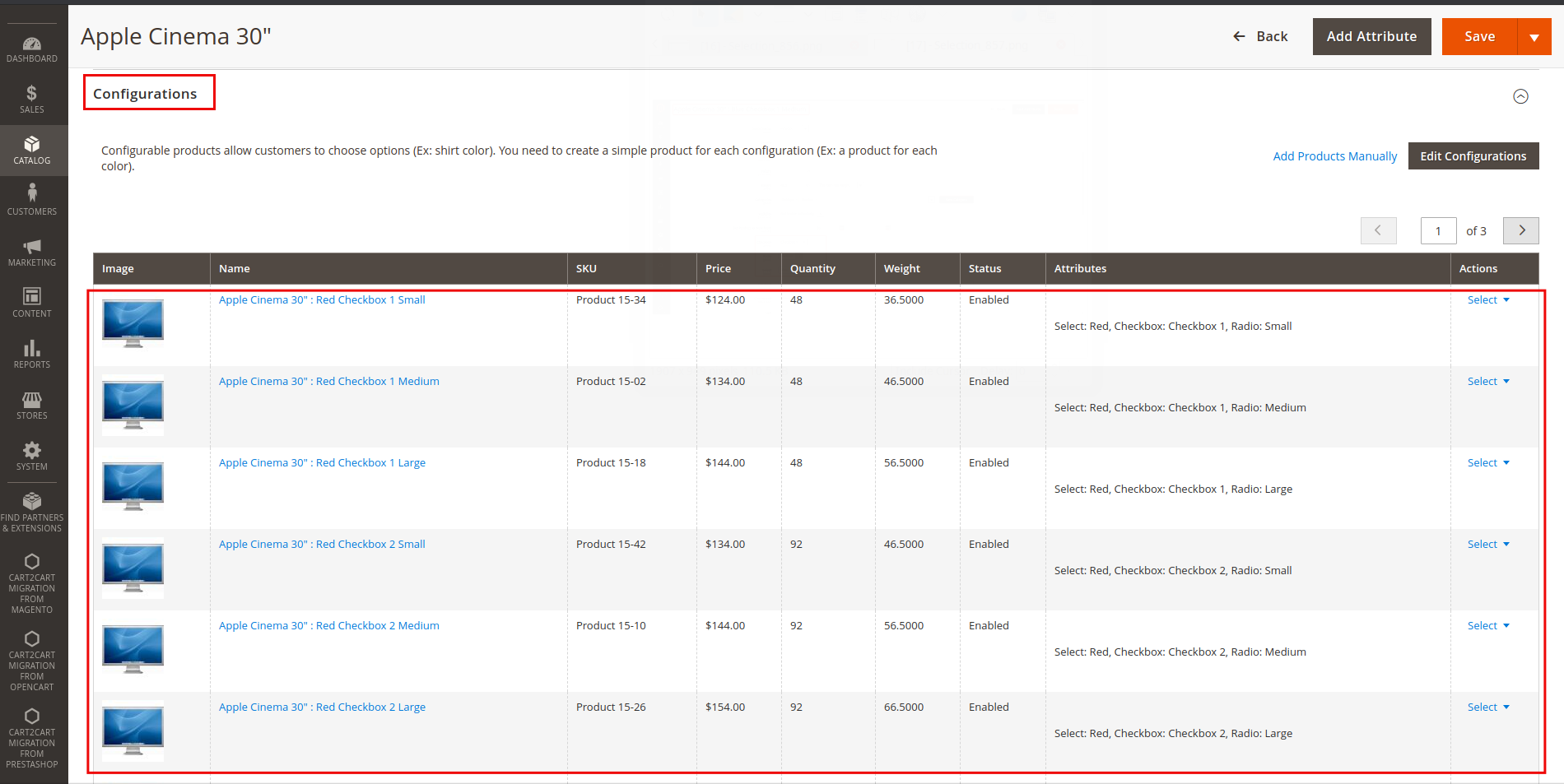
Task: Focus the page number input field
Action: 1438,230
